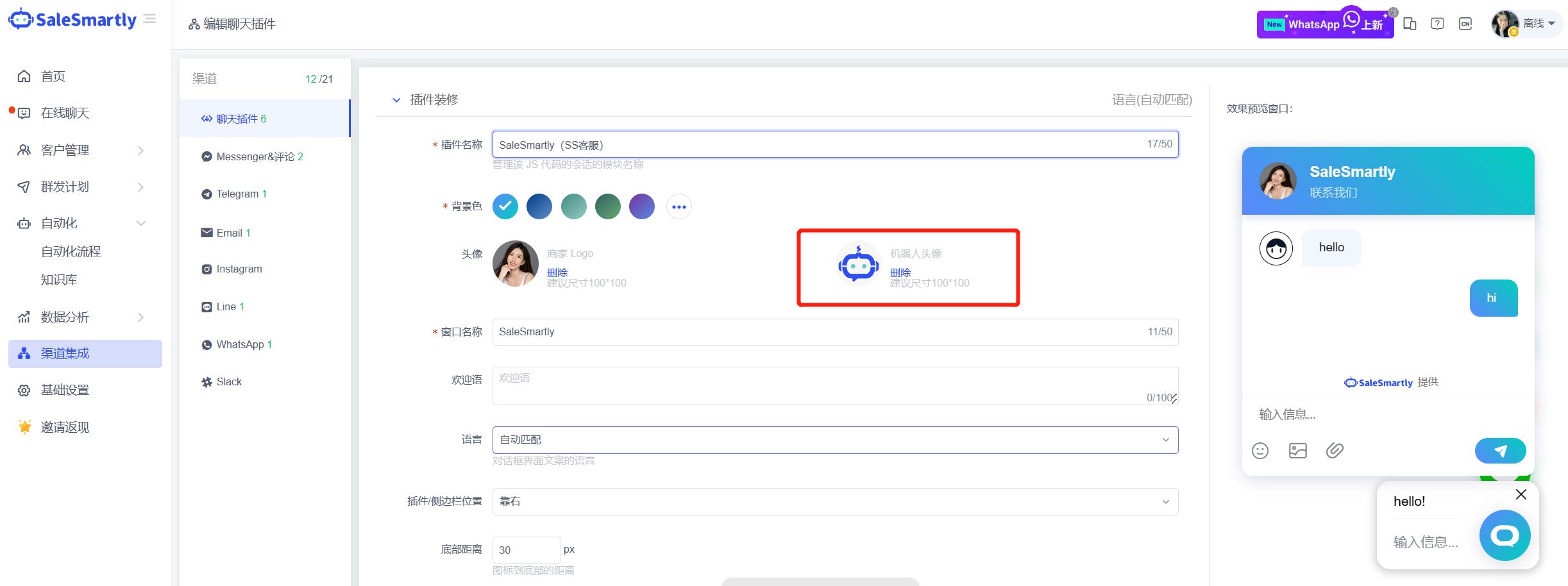
Task: Click the image upload icon in preview
Action: tap(1298, 451)
